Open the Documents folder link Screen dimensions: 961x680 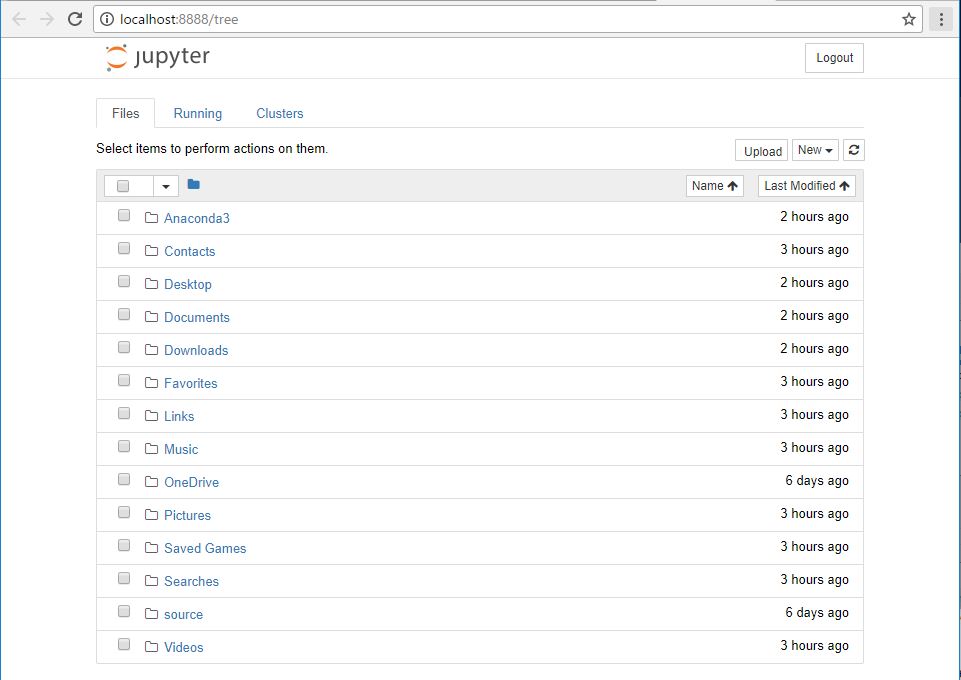click(197, 317)
